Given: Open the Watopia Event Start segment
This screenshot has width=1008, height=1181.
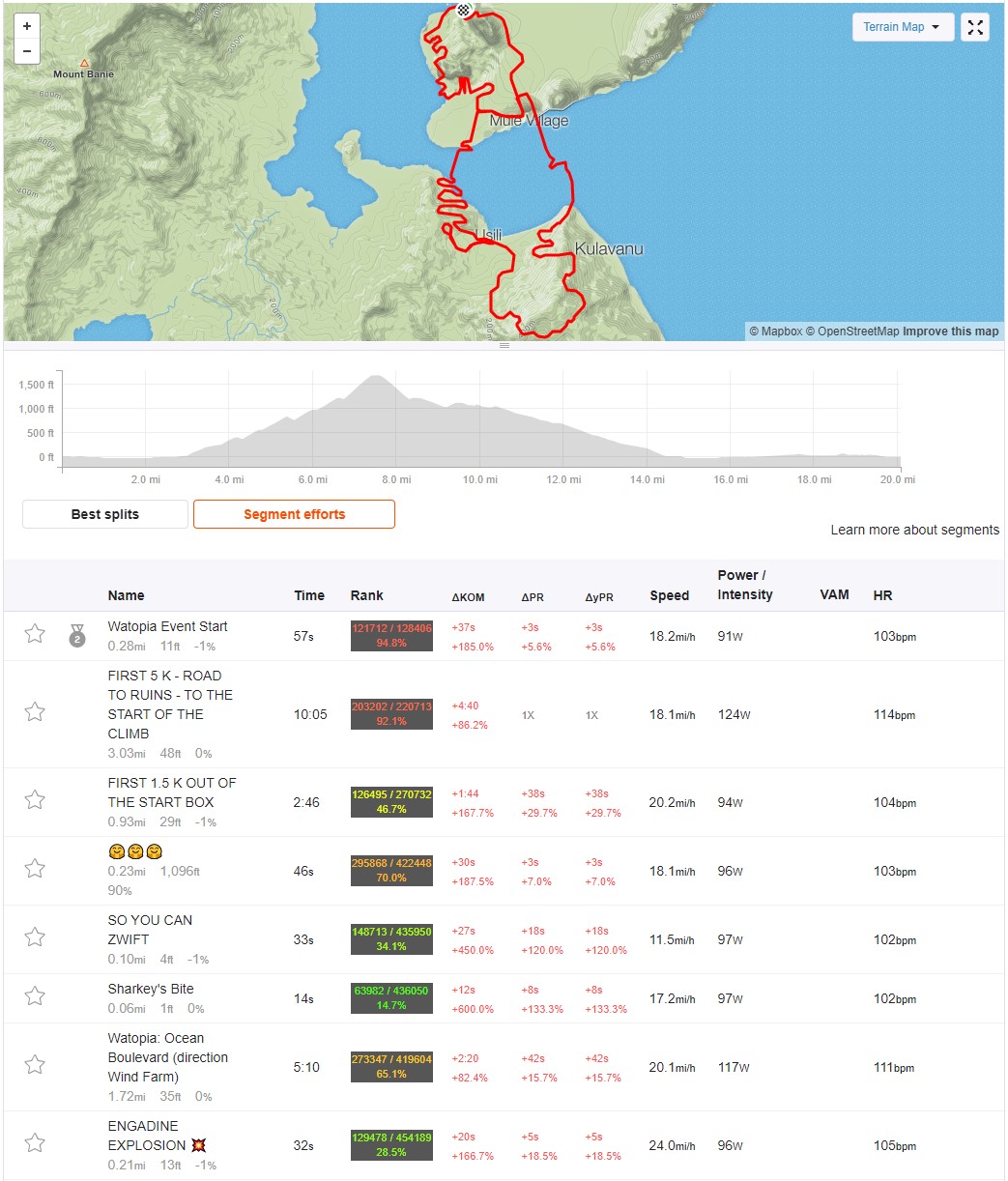Looking at the screenshot, I should pos(168,626).
